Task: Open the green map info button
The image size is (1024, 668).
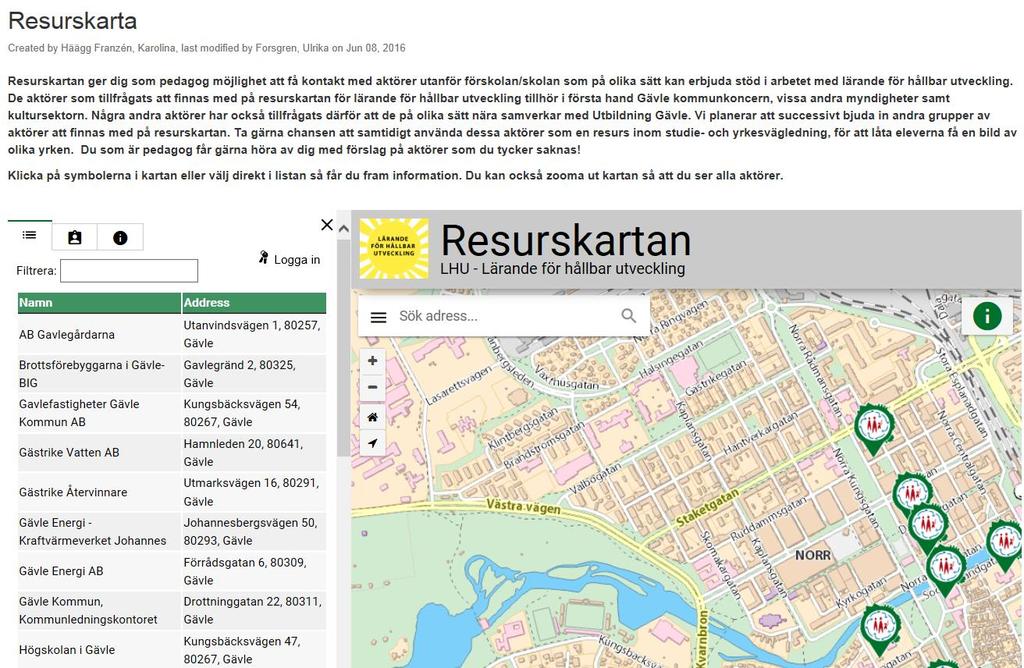Action: click(x=987, y=316)
